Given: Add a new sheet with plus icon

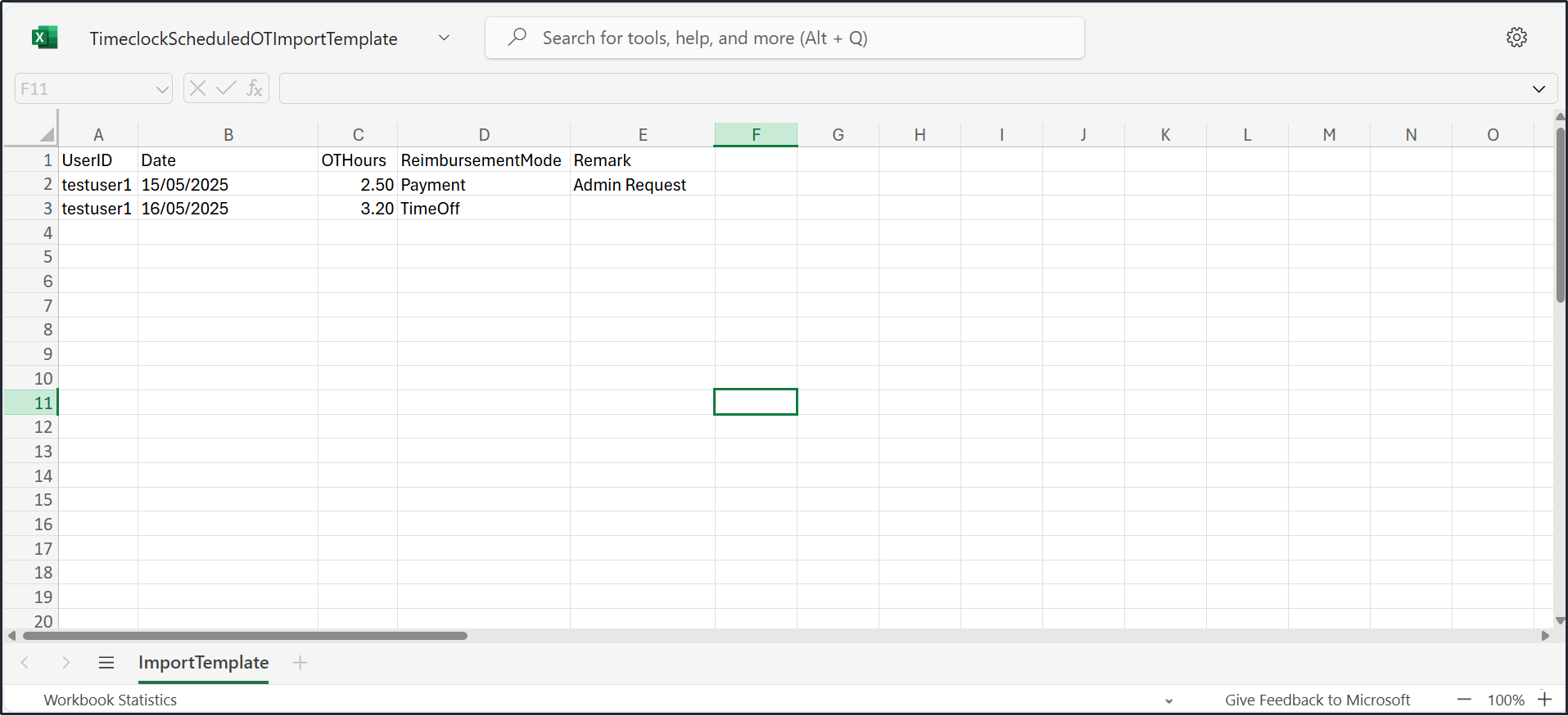Looking at the screenshot, I should tap(300, 663).
